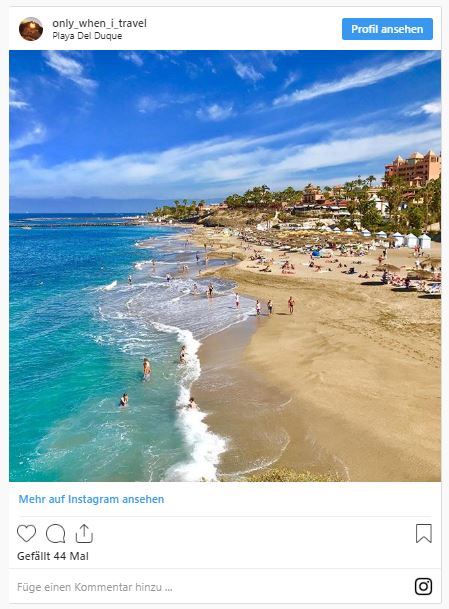Click the 'Profil ansehen' button
This screenshot has height=609, width=449.
click(387, 29)
